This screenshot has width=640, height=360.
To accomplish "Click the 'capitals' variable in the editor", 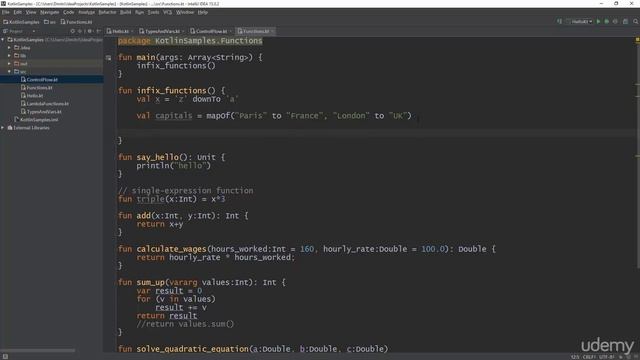I will coord(173,116).
